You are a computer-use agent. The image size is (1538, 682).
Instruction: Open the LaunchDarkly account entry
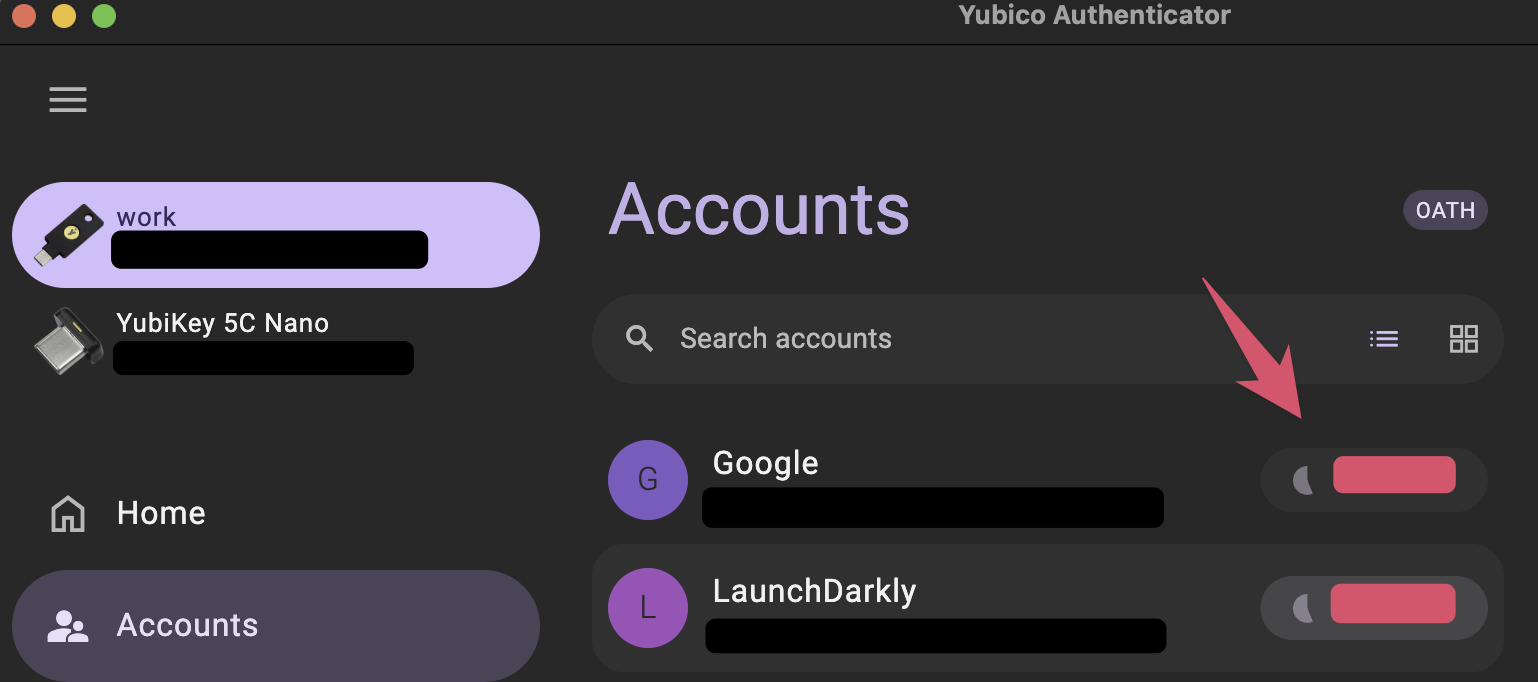pos(1048,608)
